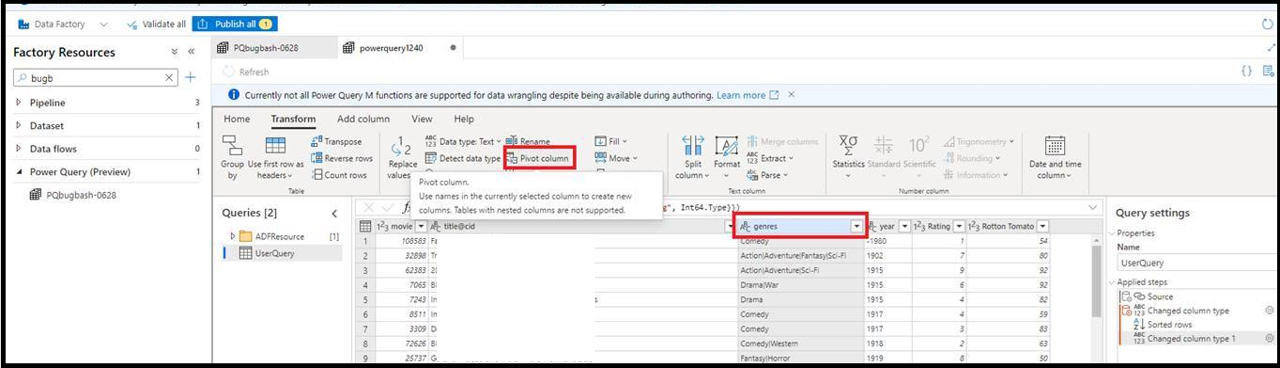Open the year column filter dropdown
This screenshot has height=368, width=1280.
[906, 226]
